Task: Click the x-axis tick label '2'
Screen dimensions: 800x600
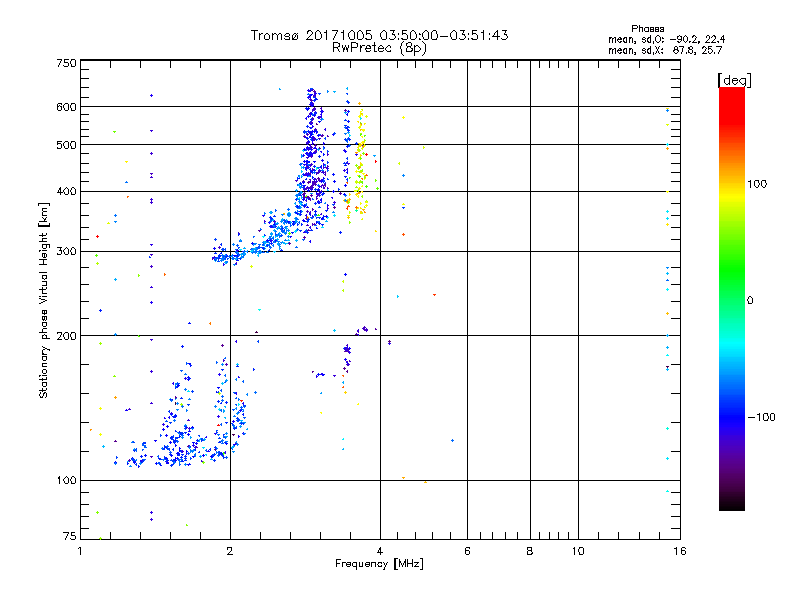Action: (230, 551)
